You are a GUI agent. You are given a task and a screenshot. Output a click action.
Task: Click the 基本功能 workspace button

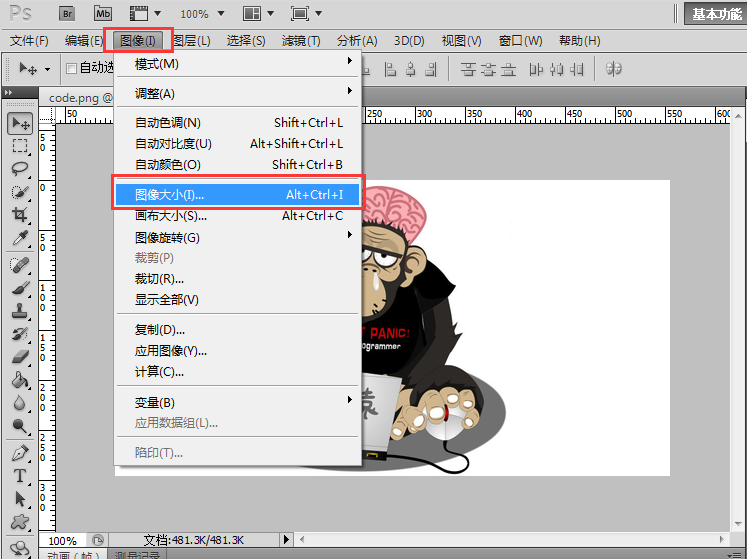(715, 14)
